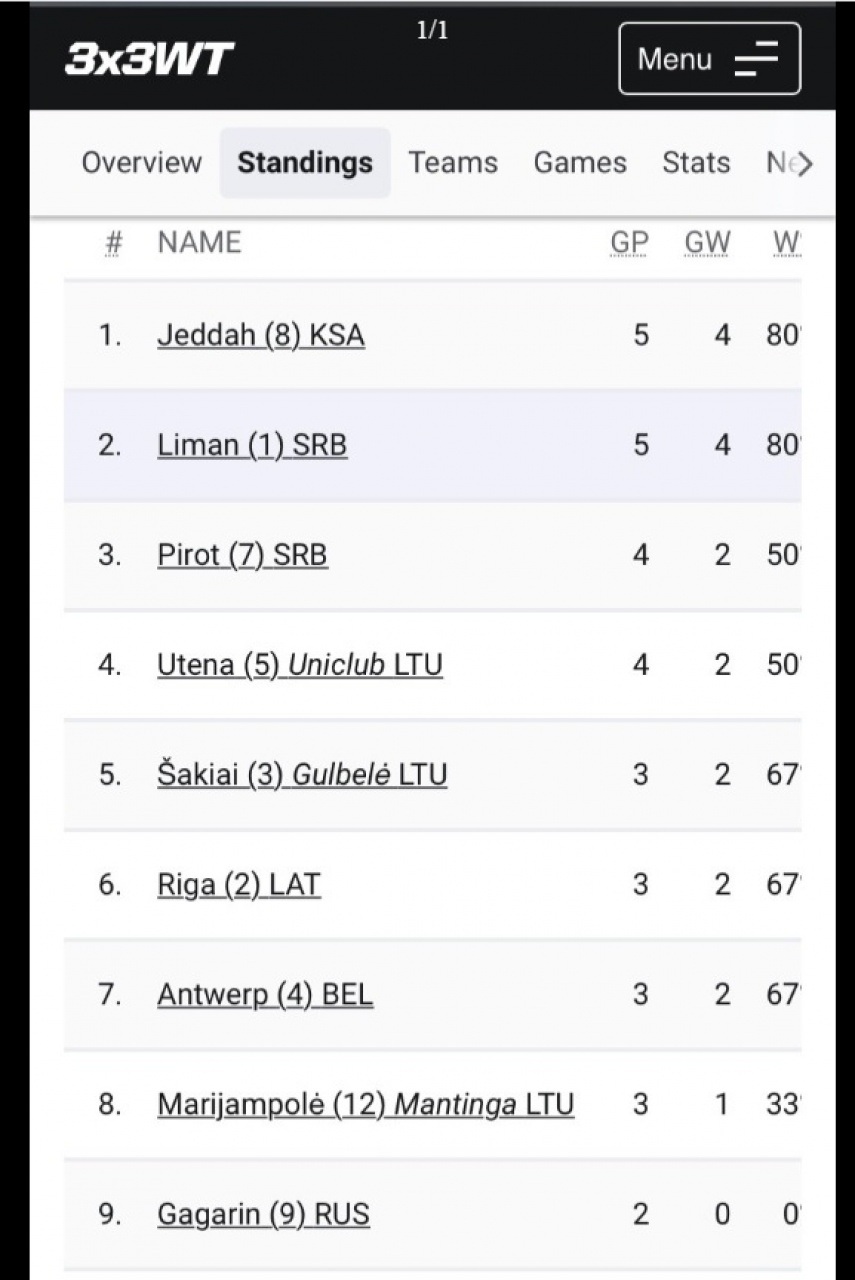Open the Marijampolė (12) Mantinga LTU link
855x1280 pixels.
coord(366,1105)
